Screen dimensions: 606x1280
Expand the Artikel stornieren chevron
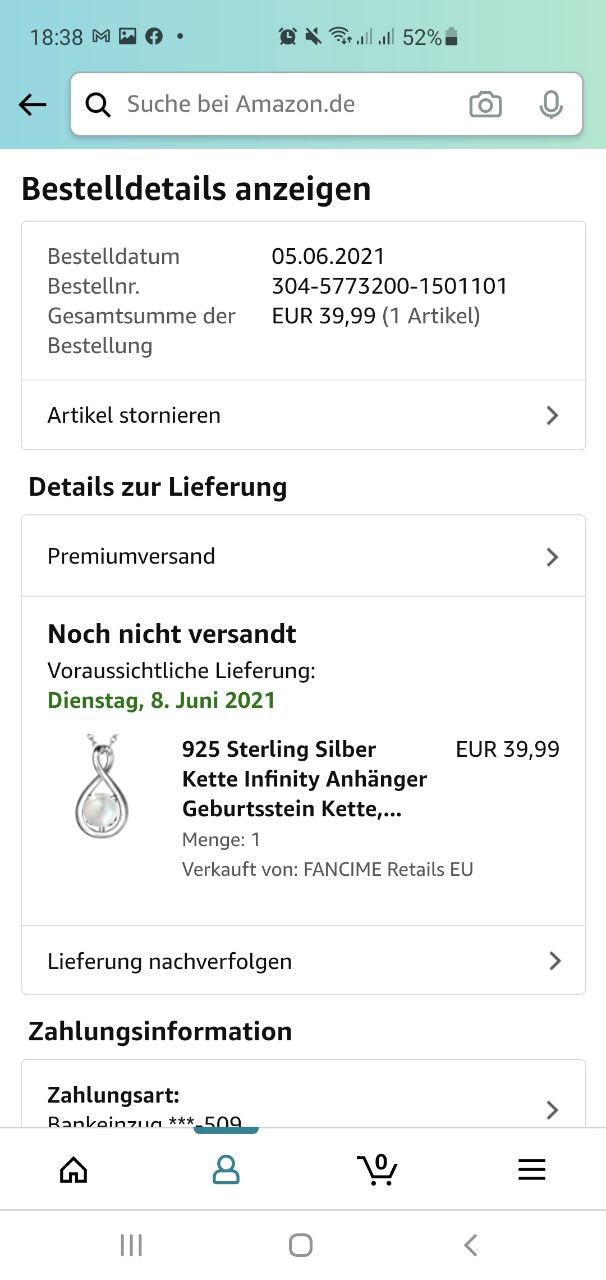click(552, 415)
